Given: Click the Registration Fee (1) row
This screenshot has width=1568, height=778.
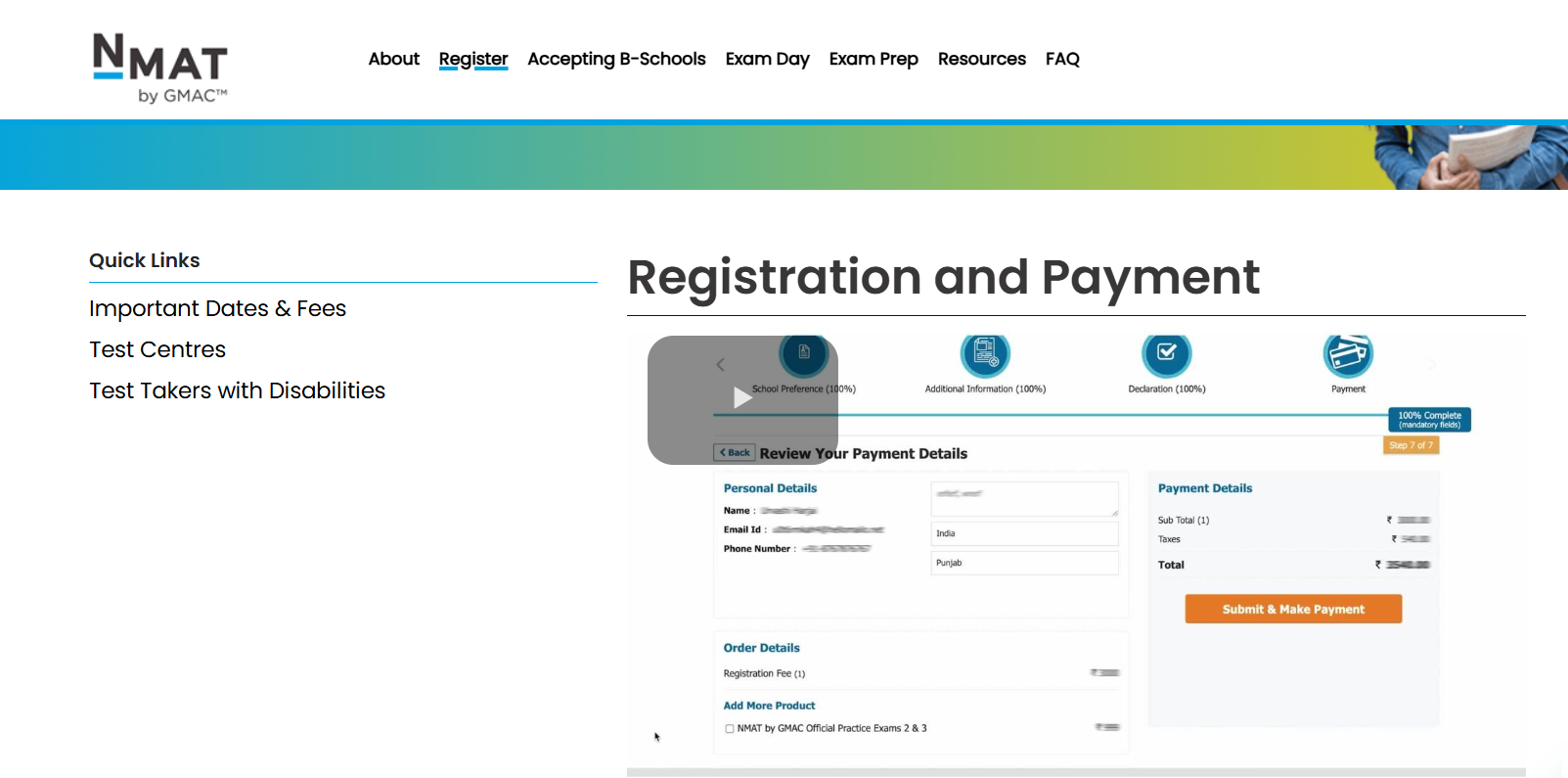Looking at the screenshot, I should click(921, 673).
